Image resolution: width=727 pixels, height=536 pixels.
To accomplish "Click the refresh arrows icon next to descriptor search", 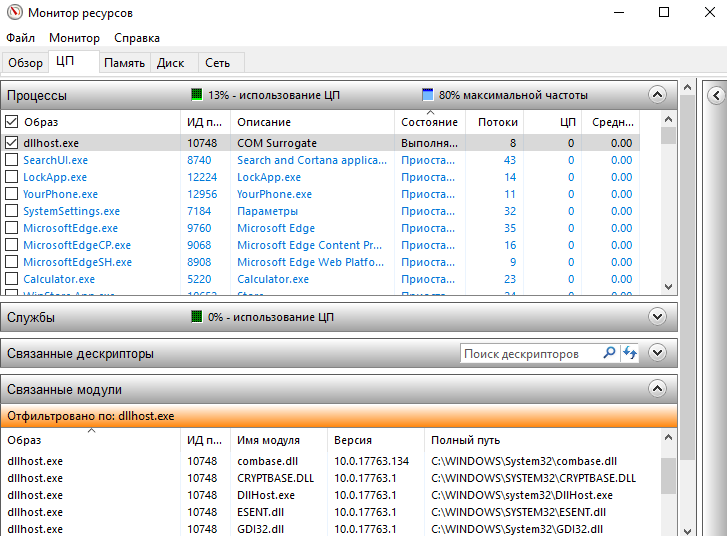I will click(x=630, y=353).
